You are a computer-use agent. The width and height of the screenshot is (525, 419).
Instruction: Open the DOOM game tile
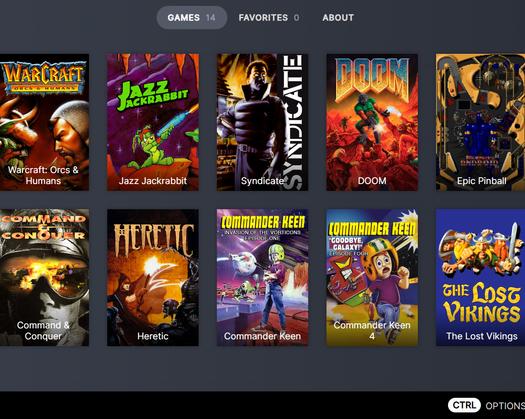point(372,122)
